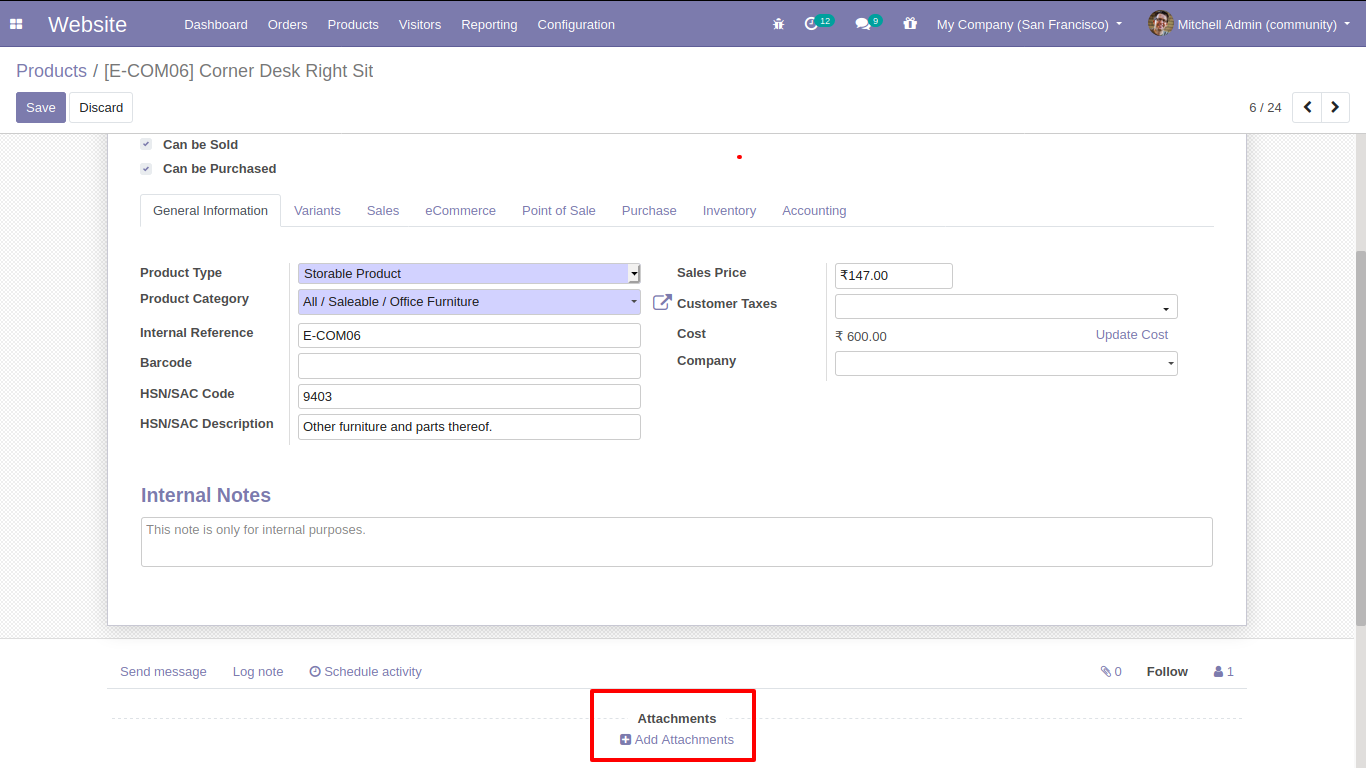Switch to the eCommerce tab
Screen dimensions: 1366x768
pyautogui.click(x=460, y=211)
